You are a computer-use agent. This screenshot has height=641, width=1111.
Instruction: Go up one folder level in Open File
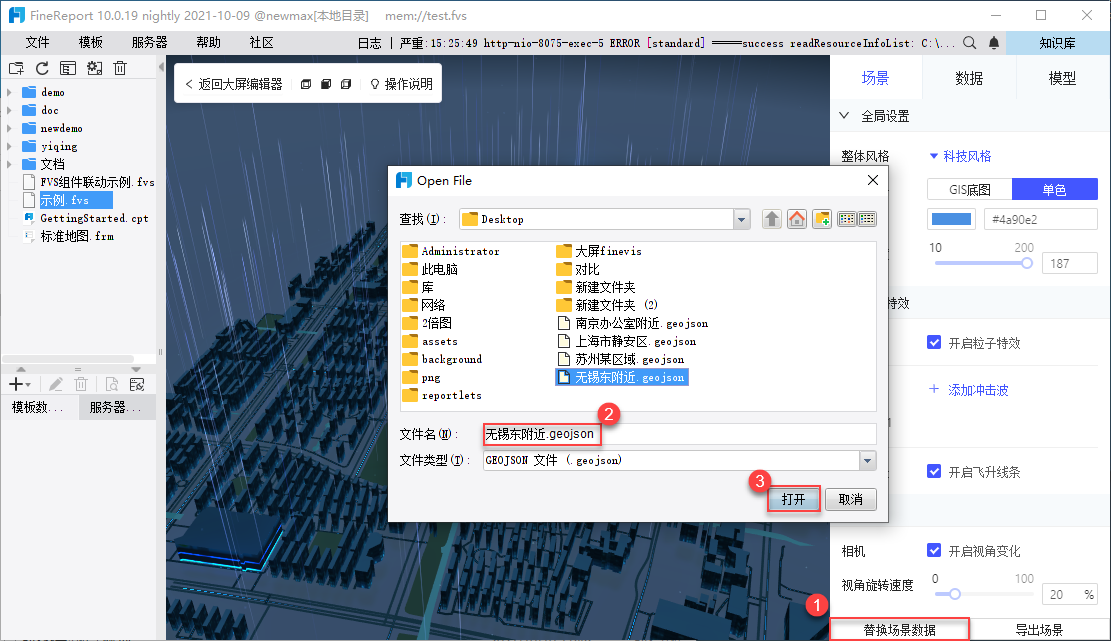772,219
